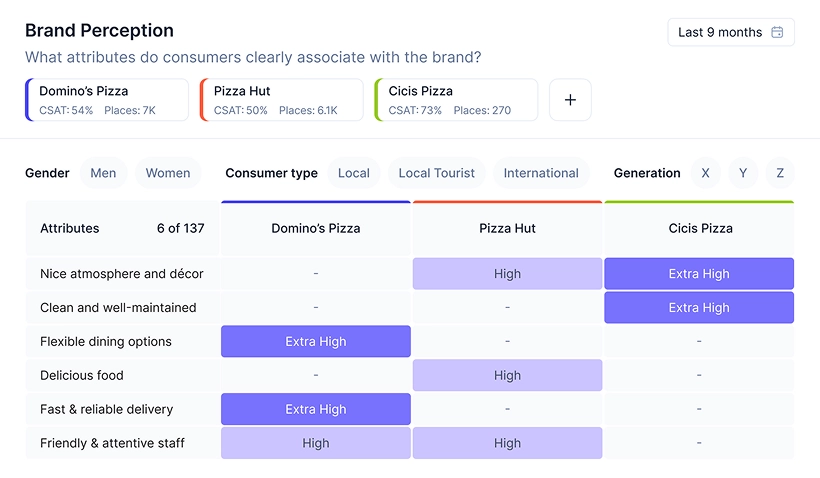The width and height of the screenshot is (820, 478).
Task: Select the International consumer filter
Action: click(541, 173)
